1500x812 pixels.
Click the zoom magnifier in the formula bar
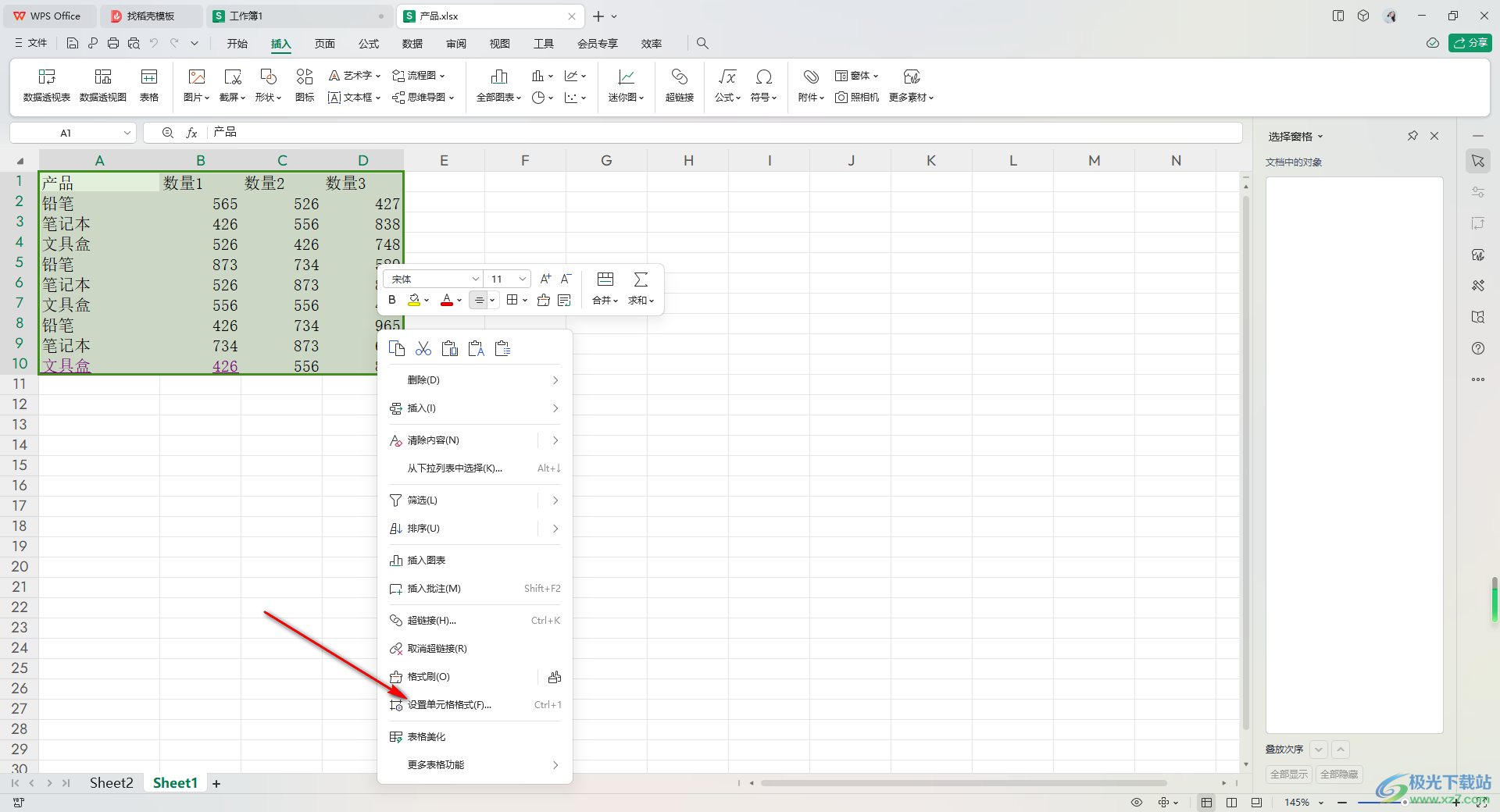click(167, 133)
